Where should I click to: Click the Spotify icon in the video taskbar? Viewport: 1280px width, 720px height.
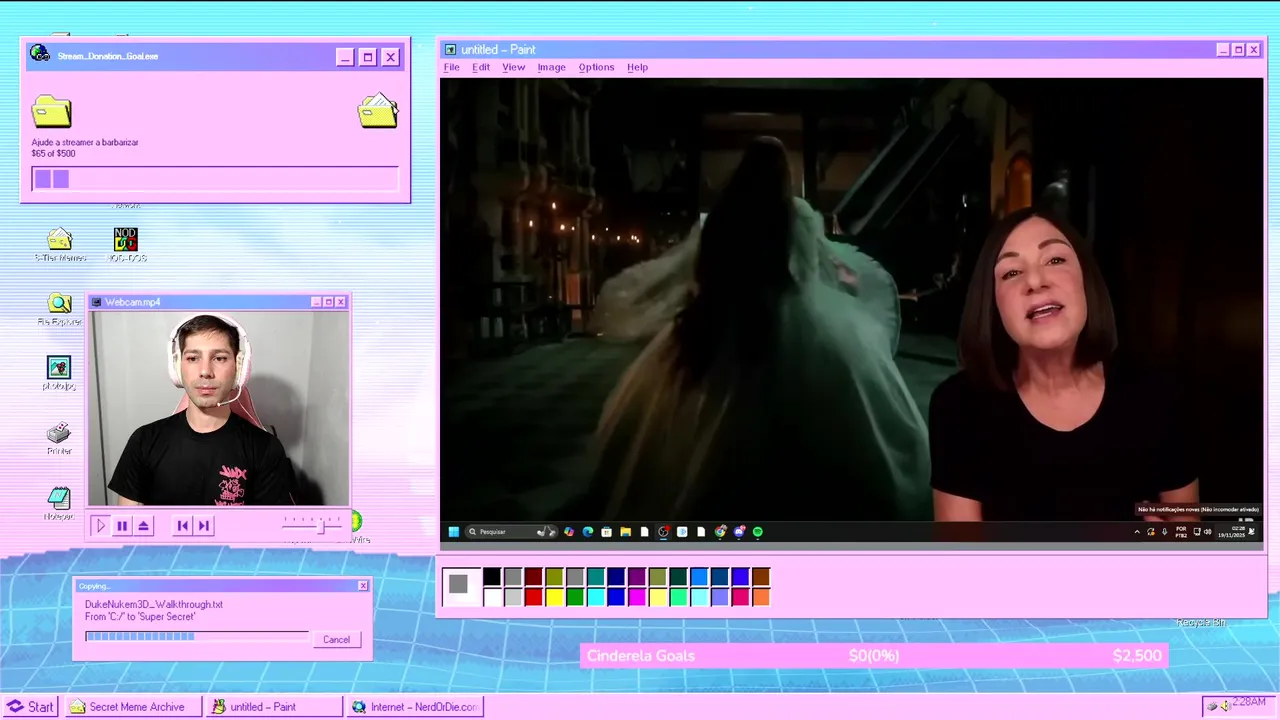(x=757, y=532)
